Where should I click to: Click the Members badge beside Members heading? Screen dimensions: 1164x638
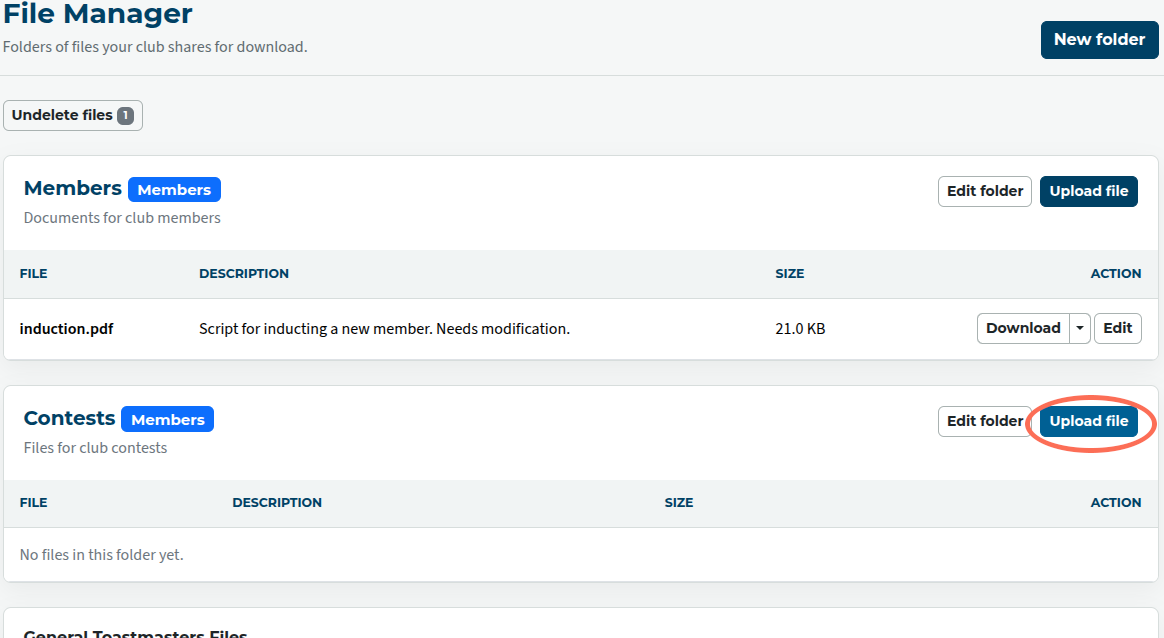pos(174,189)
